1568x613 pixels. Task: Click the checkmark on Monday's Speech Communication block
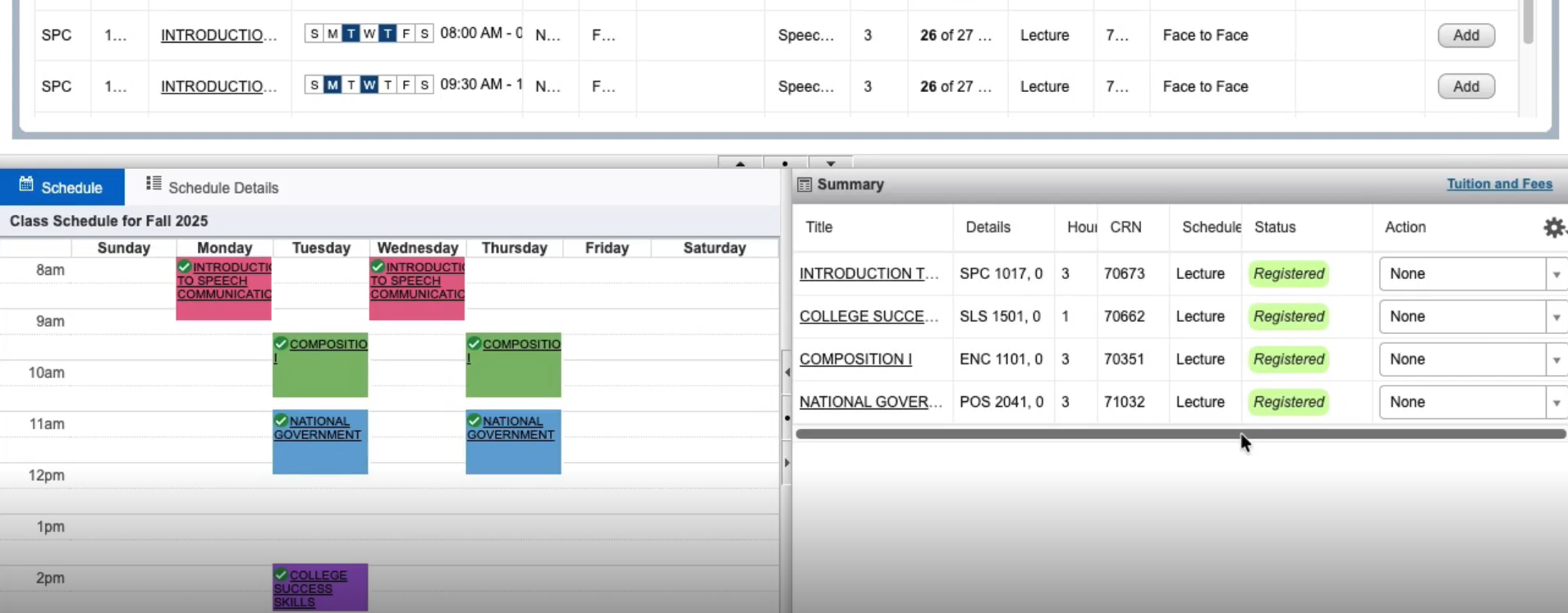tap(185, 267)
